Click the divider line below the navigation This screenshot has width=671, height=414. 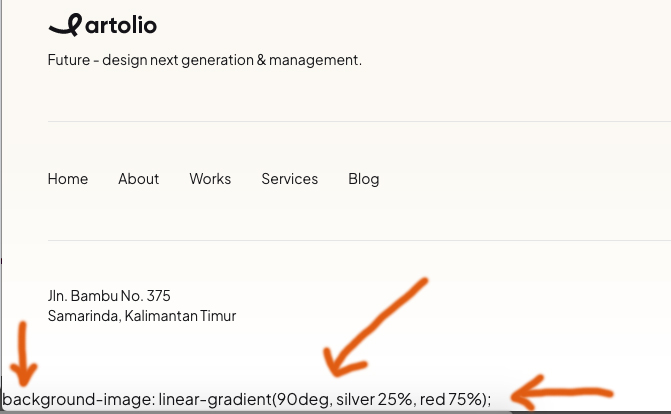pyautogui.click(x=359, y=241)
